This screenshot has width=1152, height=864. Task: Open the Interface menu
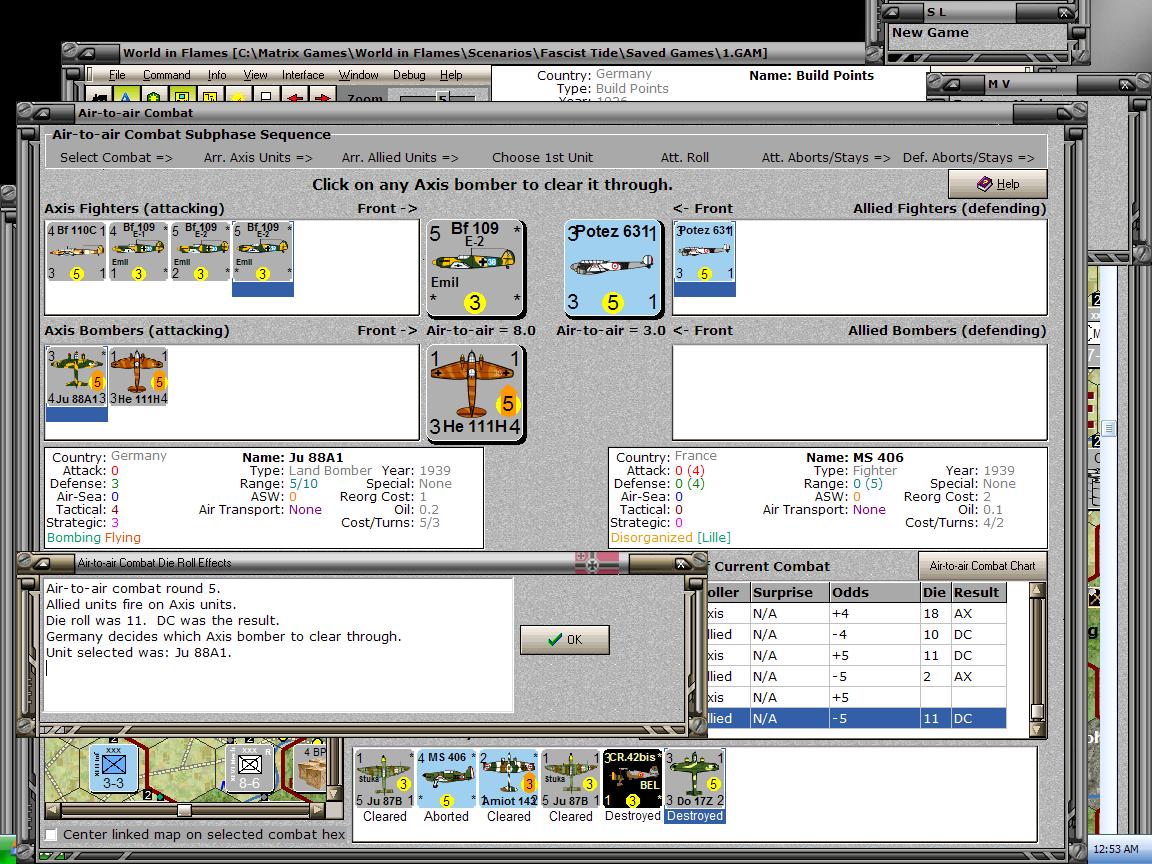303,75
